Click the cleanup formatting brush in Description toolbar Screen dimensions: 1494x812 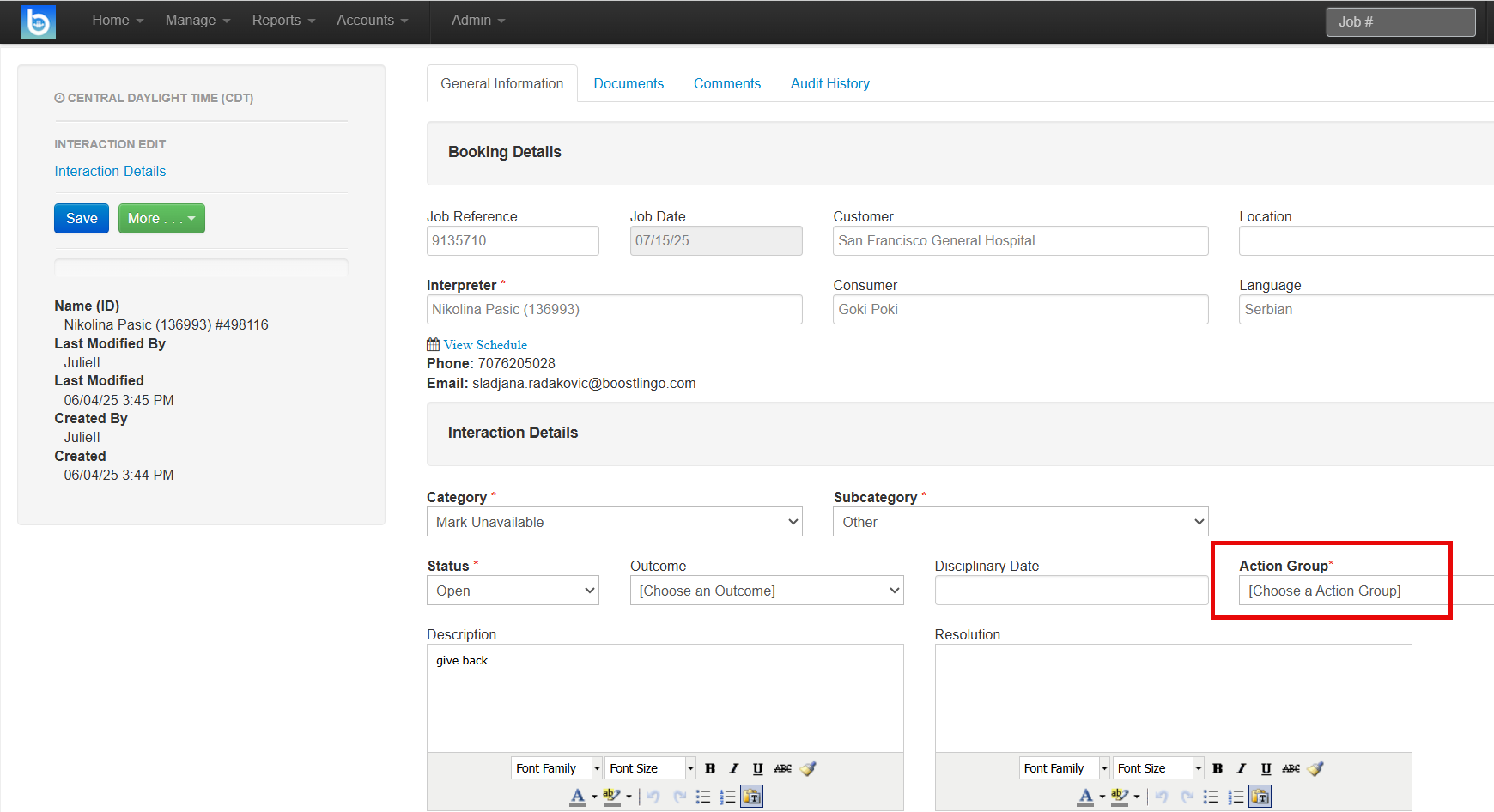coord(807,767)
